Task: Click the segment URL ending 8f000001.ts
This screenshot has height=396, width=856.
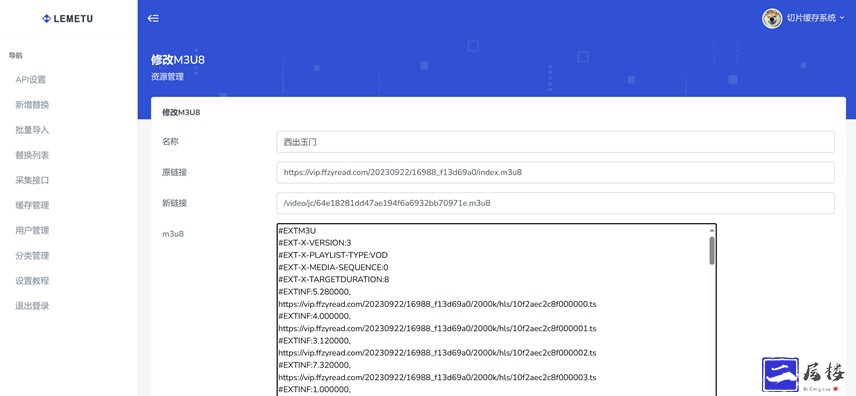Action: pos(437,328)
